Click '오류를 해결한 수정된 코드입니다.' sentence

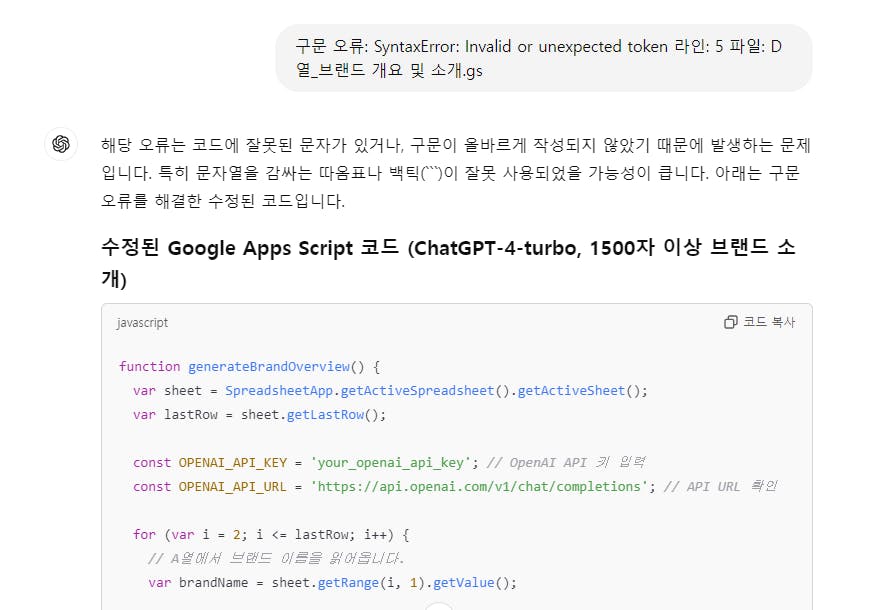pyautogui.click(x=223, y=200)
